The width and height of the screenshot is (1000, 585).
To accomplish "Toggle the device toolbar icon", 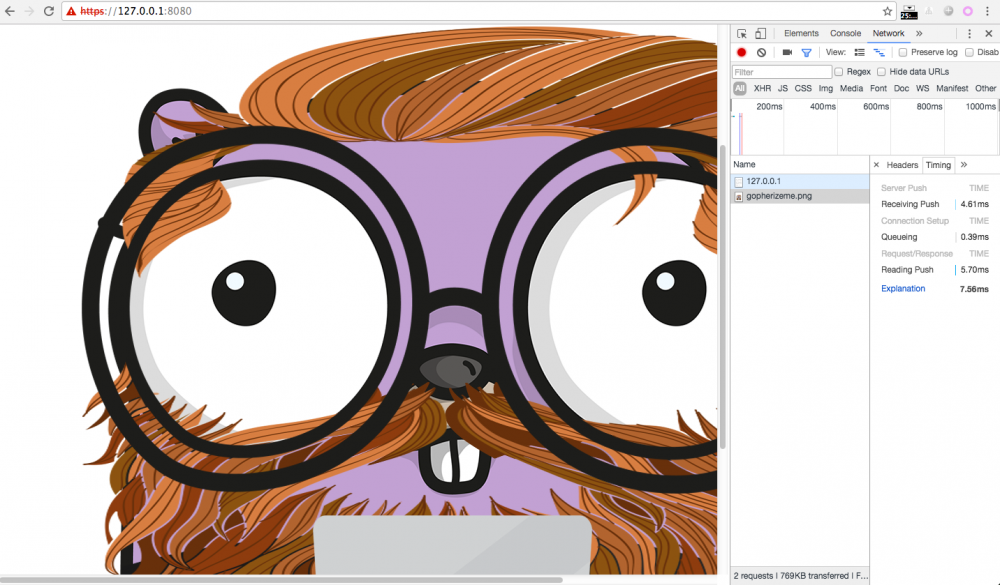I will (x=760, y=33).
